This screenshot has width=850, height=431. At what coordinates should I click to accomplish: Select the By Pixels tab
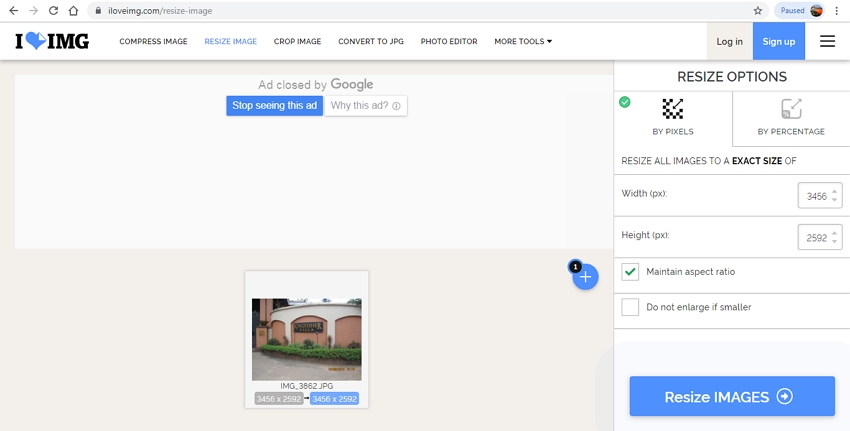pyautogui.click(x=673, y=118)
